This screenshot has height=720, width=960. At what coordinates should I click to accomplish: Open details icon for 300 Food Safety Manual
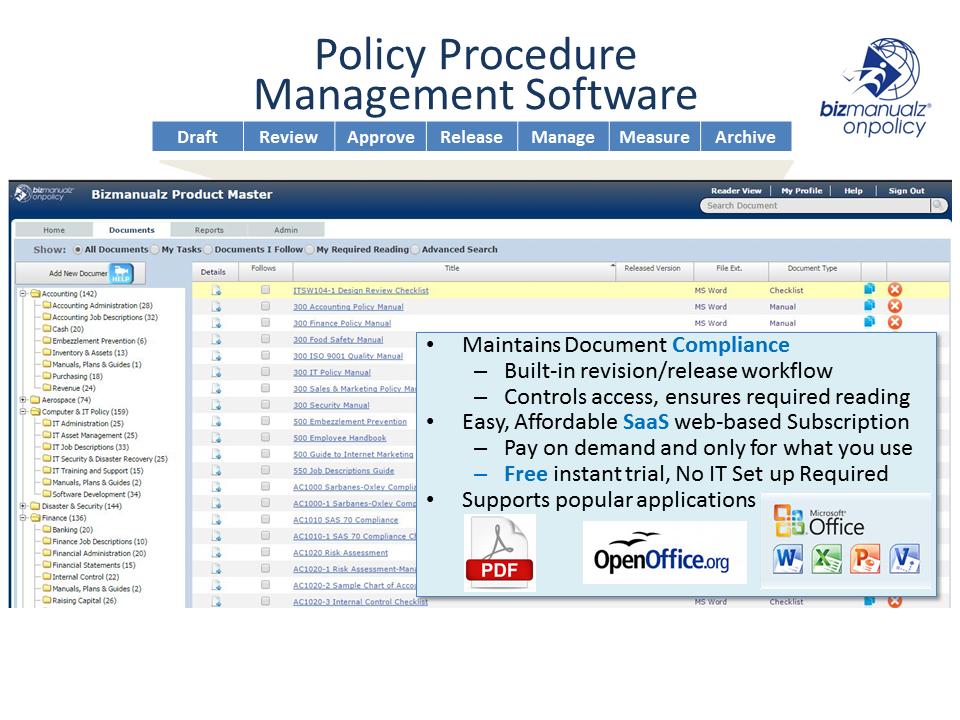(x=216, y=339)
